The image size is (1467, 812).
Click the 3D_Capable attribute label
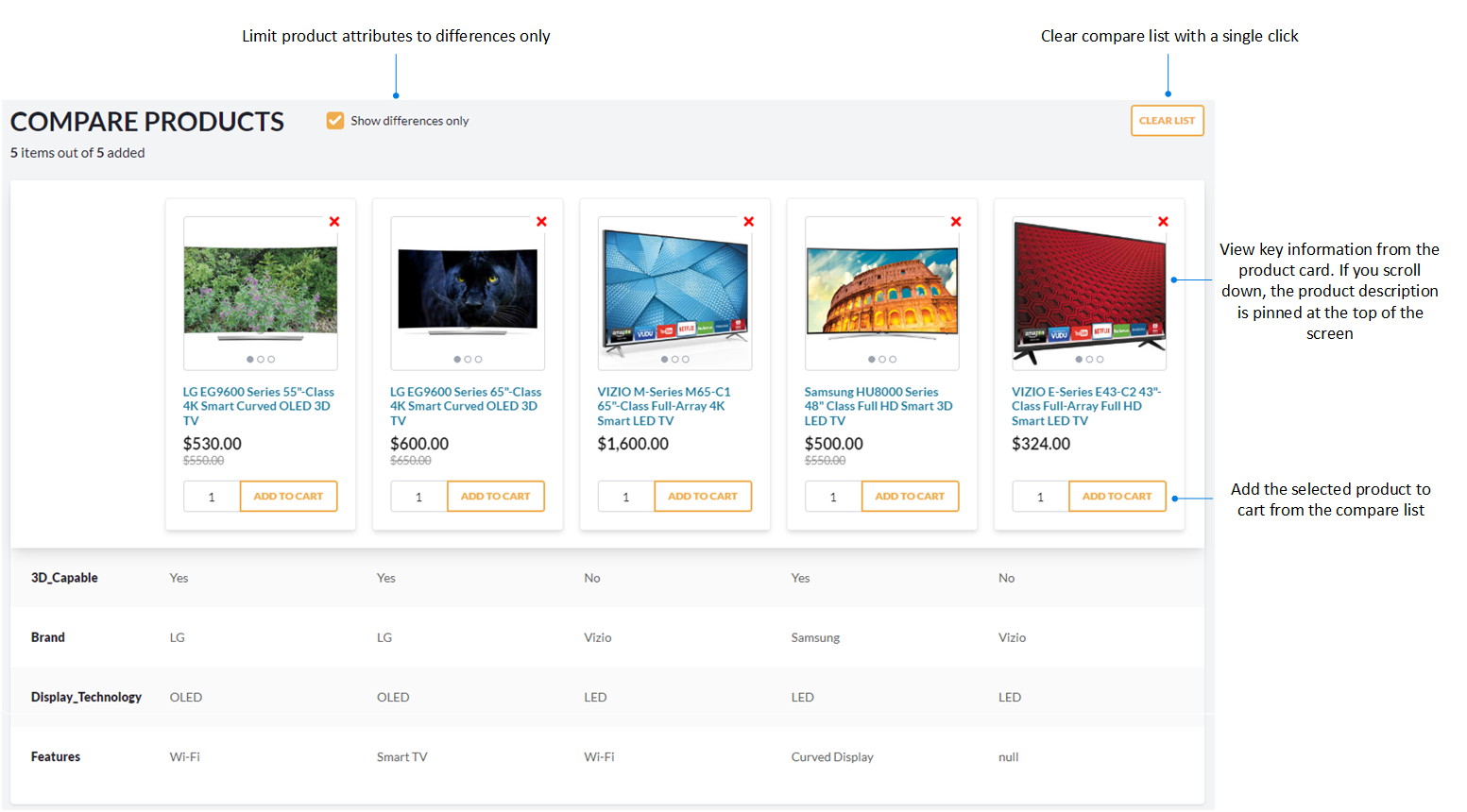[x=64, y=578]
